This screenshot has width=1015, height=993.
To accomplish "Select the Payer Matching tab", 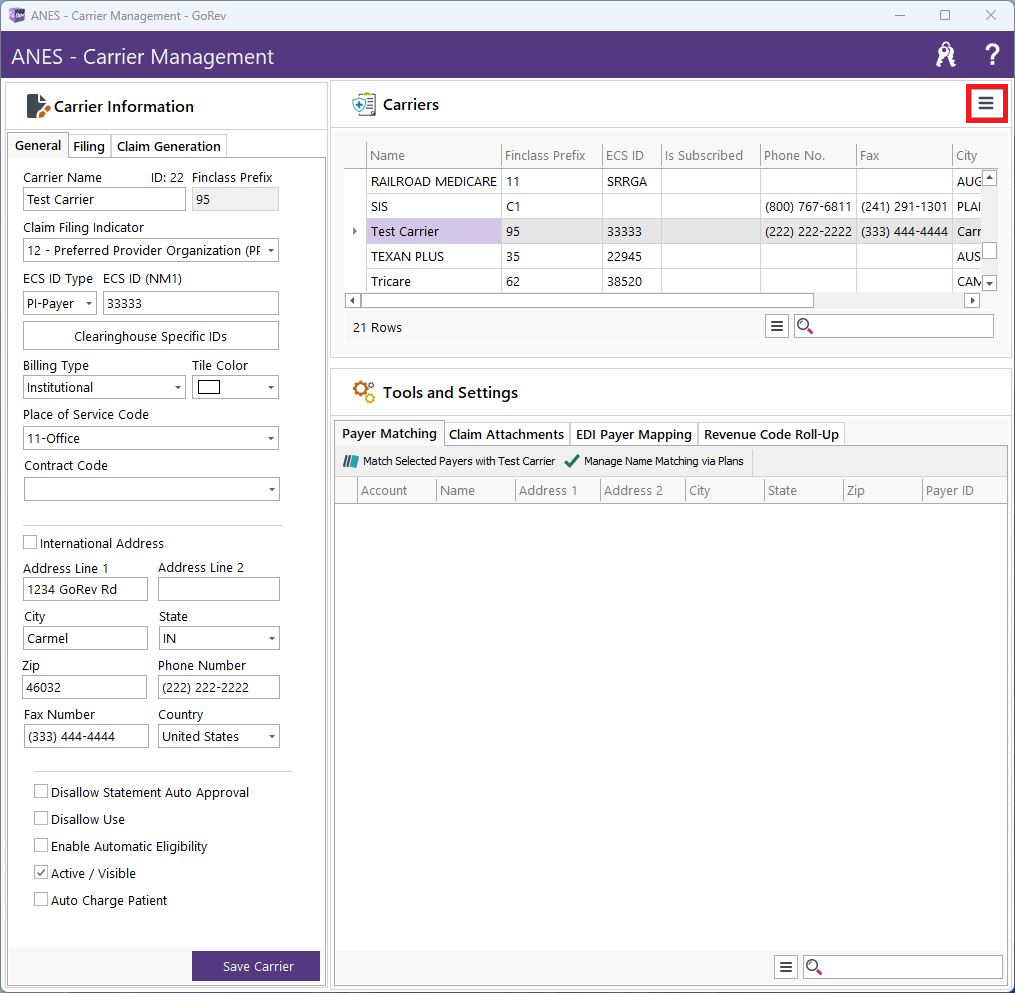I will pos(389,433).
